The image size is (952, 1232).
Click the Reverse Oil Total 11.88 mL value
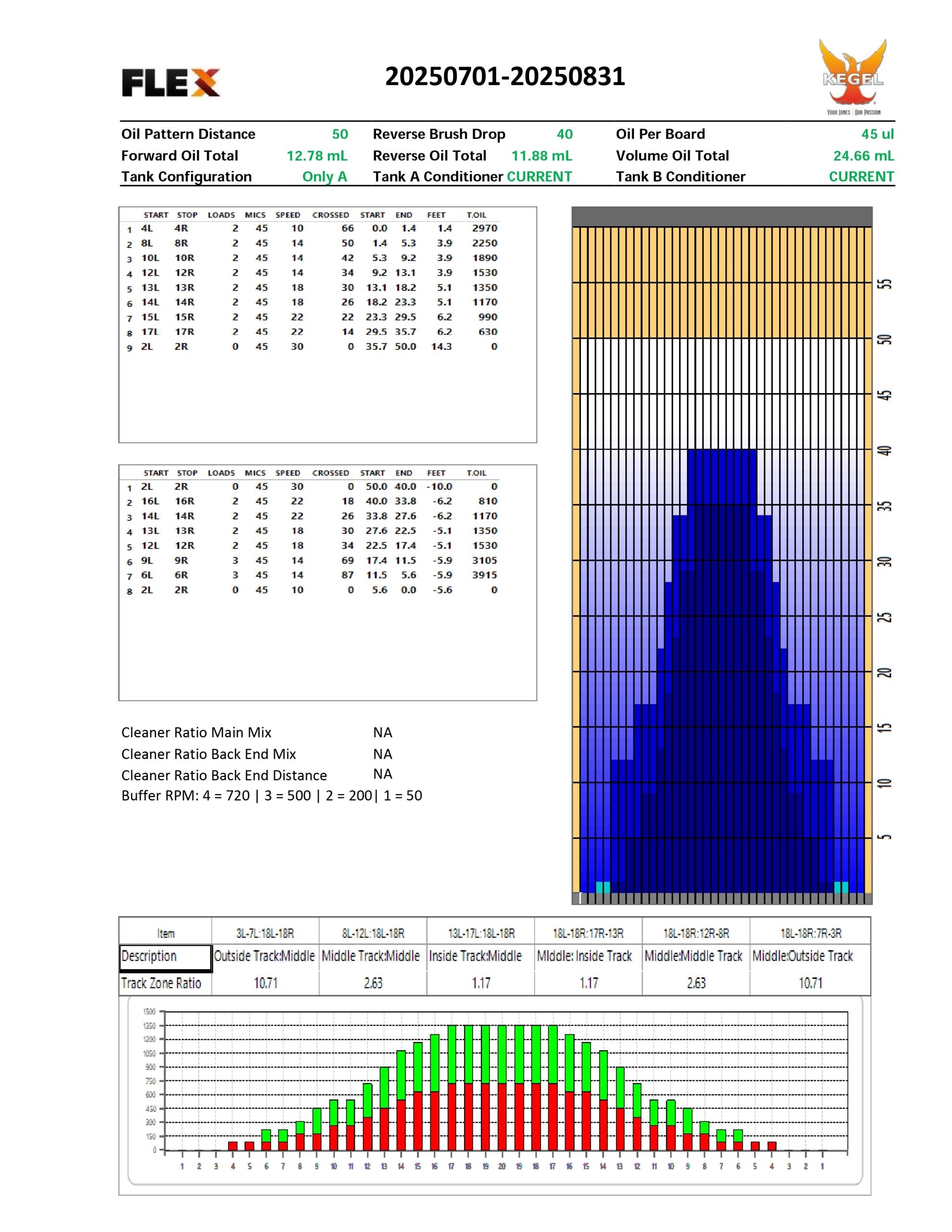click(x=541, y=156)
